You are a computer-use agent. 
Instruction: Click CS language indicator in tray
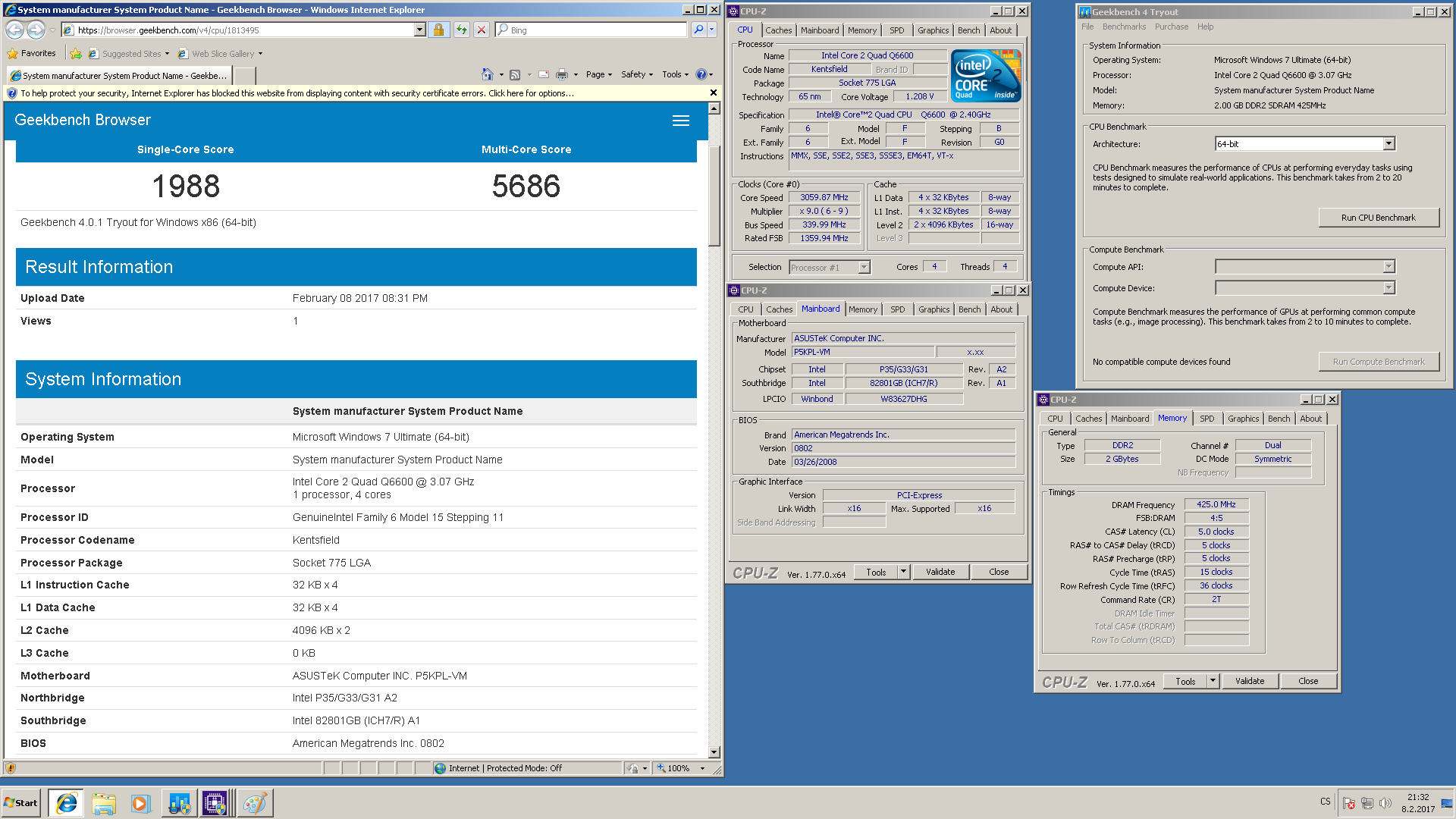(x=1326, y=802)
